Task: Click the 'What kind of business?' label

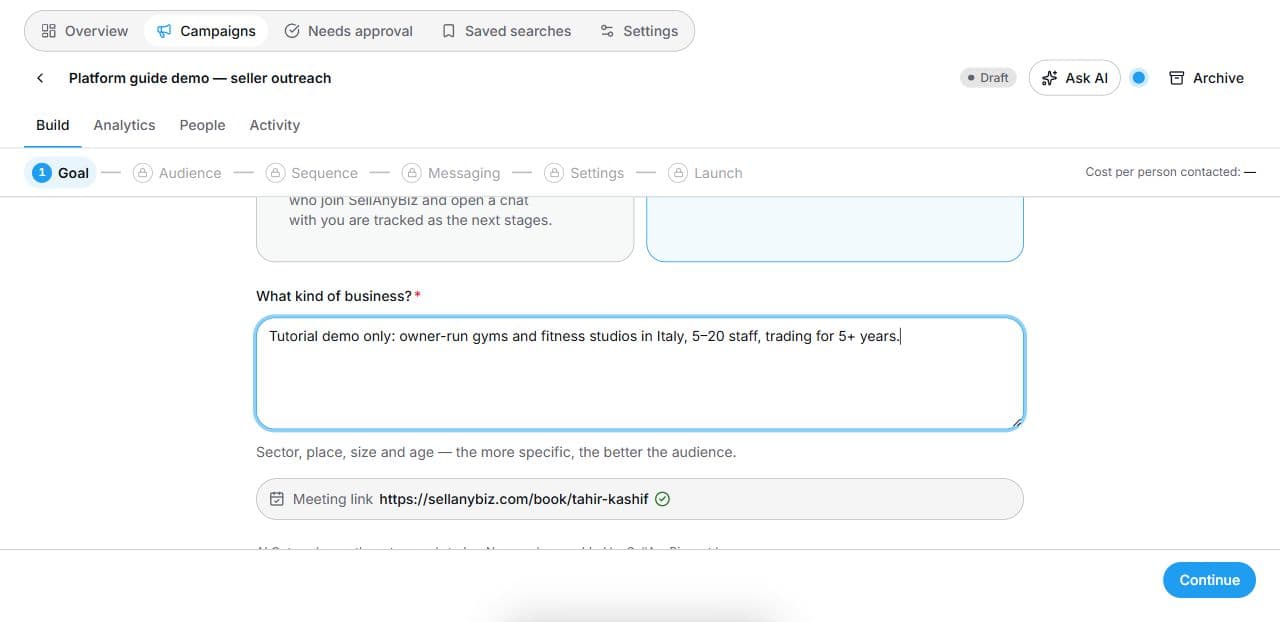Action: click(334, 296)
